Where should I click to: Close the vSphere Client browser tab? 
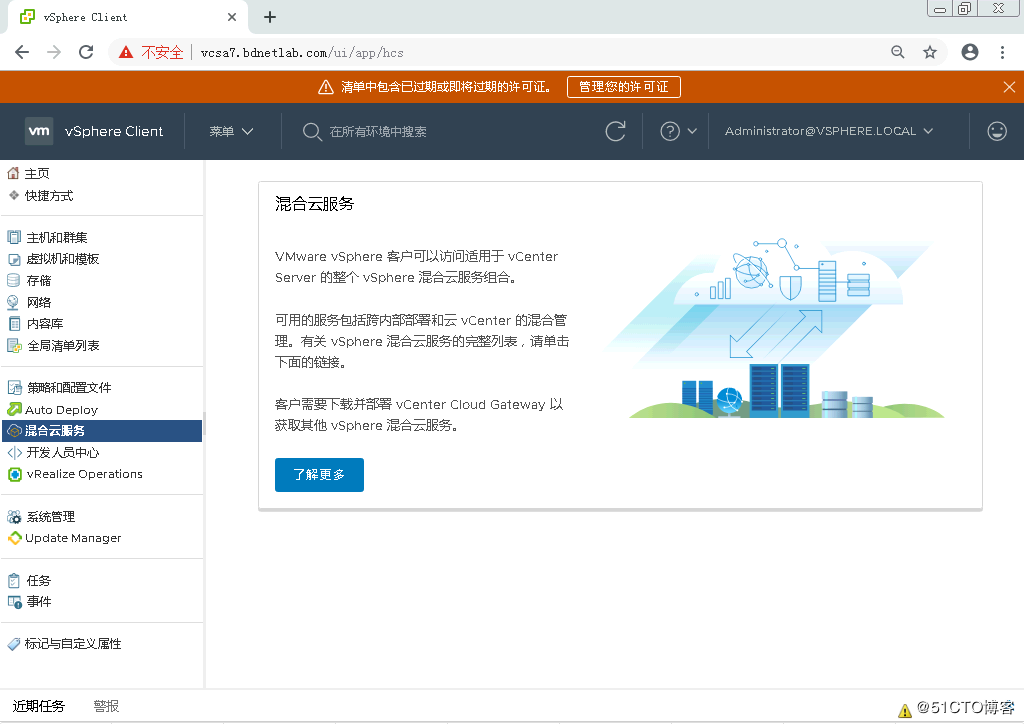(232, 17)
